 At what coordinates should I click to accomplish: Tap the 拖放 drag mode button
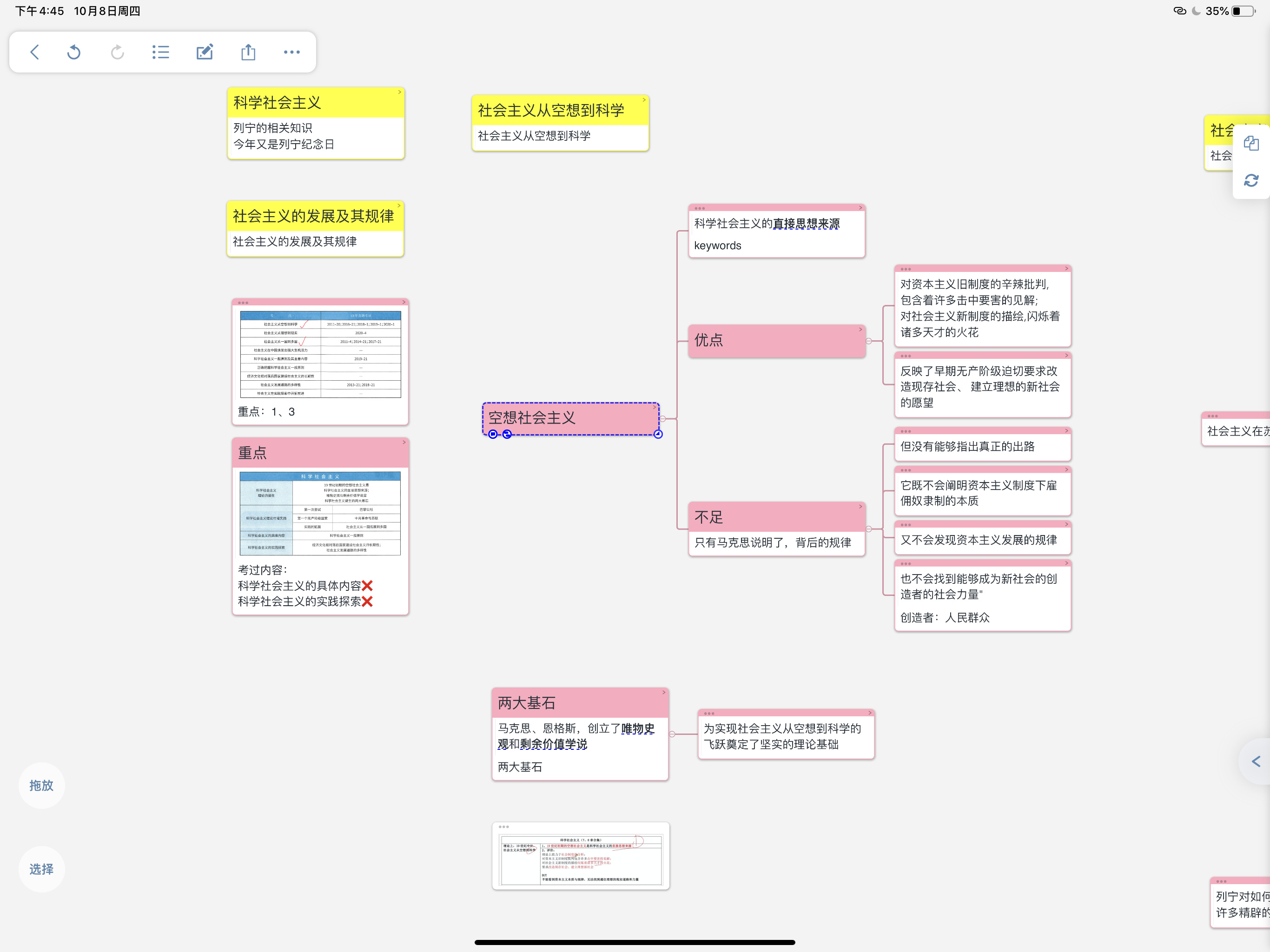41,786
